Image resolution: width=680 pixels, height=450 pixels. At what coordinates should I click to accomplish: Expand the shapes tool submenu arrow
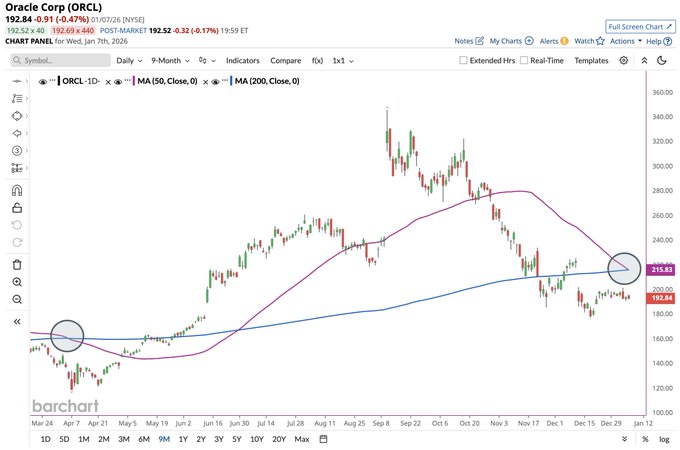tap(27, 116)
